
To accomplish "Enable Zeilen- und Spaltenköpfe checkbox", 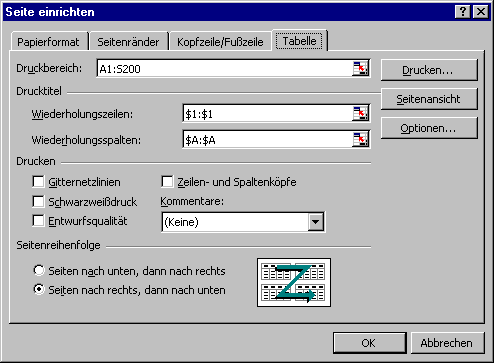I will pyautogui.click(x=167, y=182).
